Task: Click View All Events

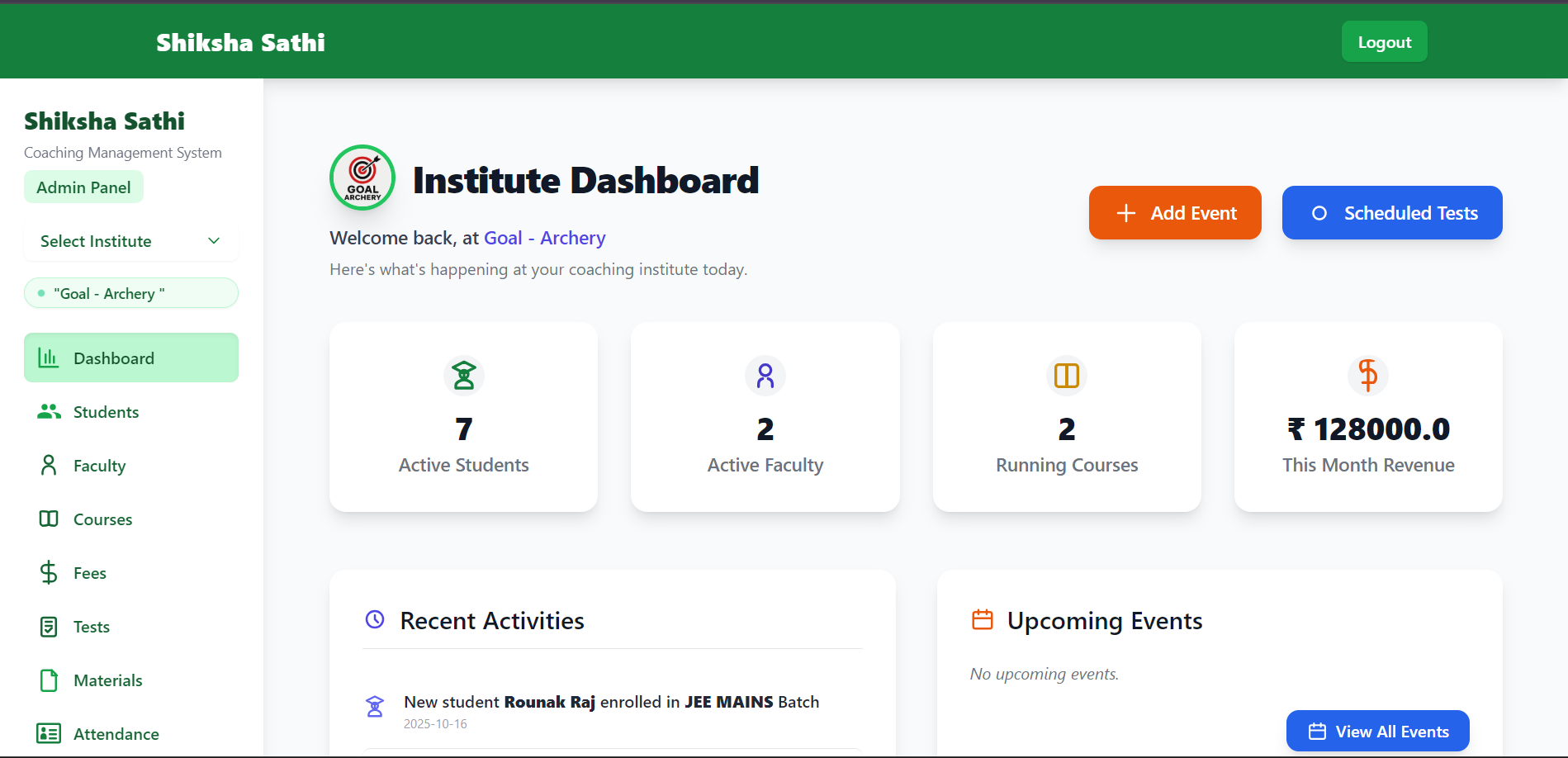Action: click(1377, 731)
